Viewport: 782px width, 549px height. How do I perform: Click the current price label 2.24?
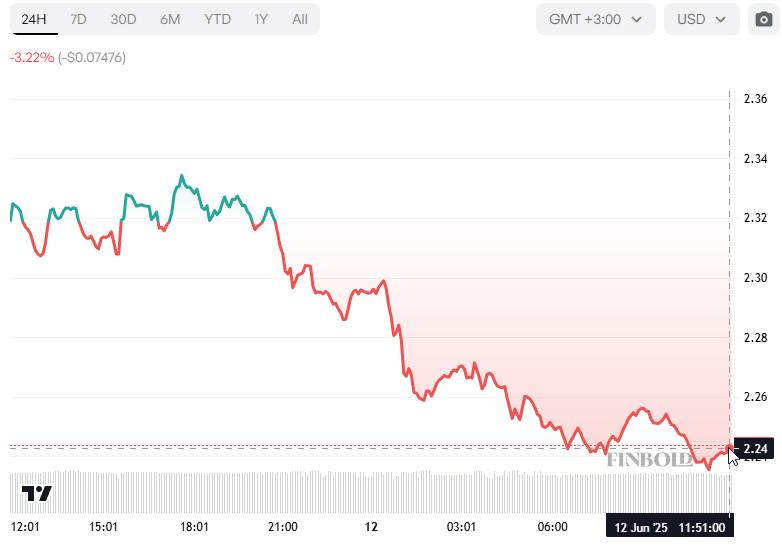click(755, 448)
